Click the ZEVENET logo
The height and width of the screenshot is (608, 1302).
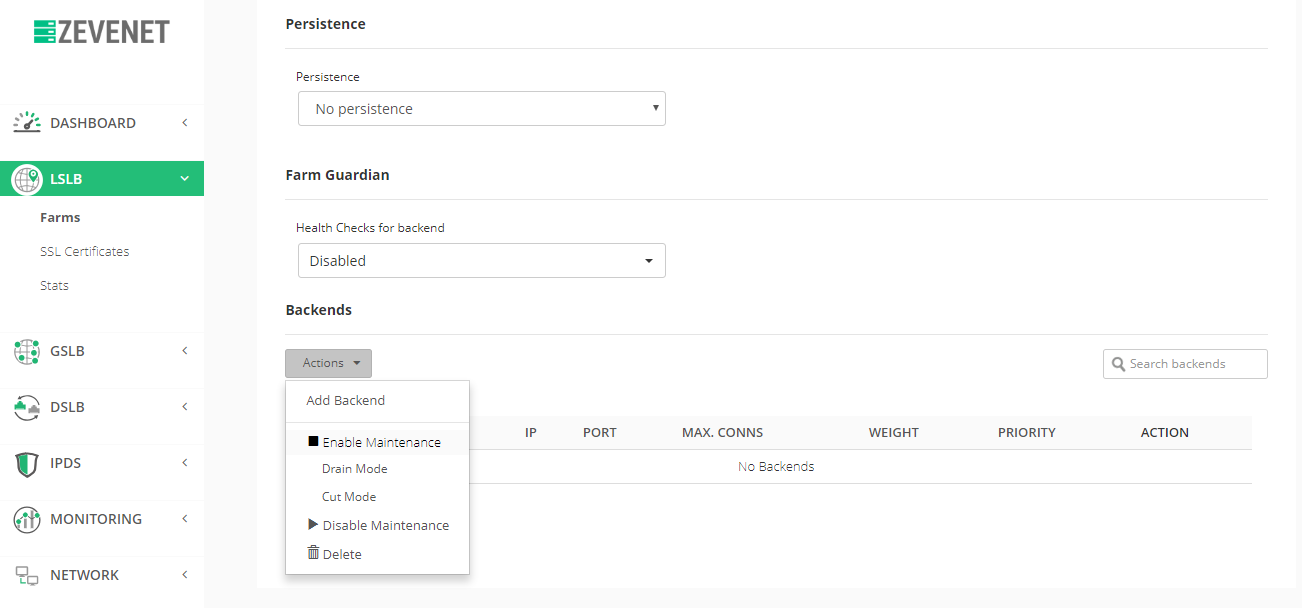(x=101, y=32)
